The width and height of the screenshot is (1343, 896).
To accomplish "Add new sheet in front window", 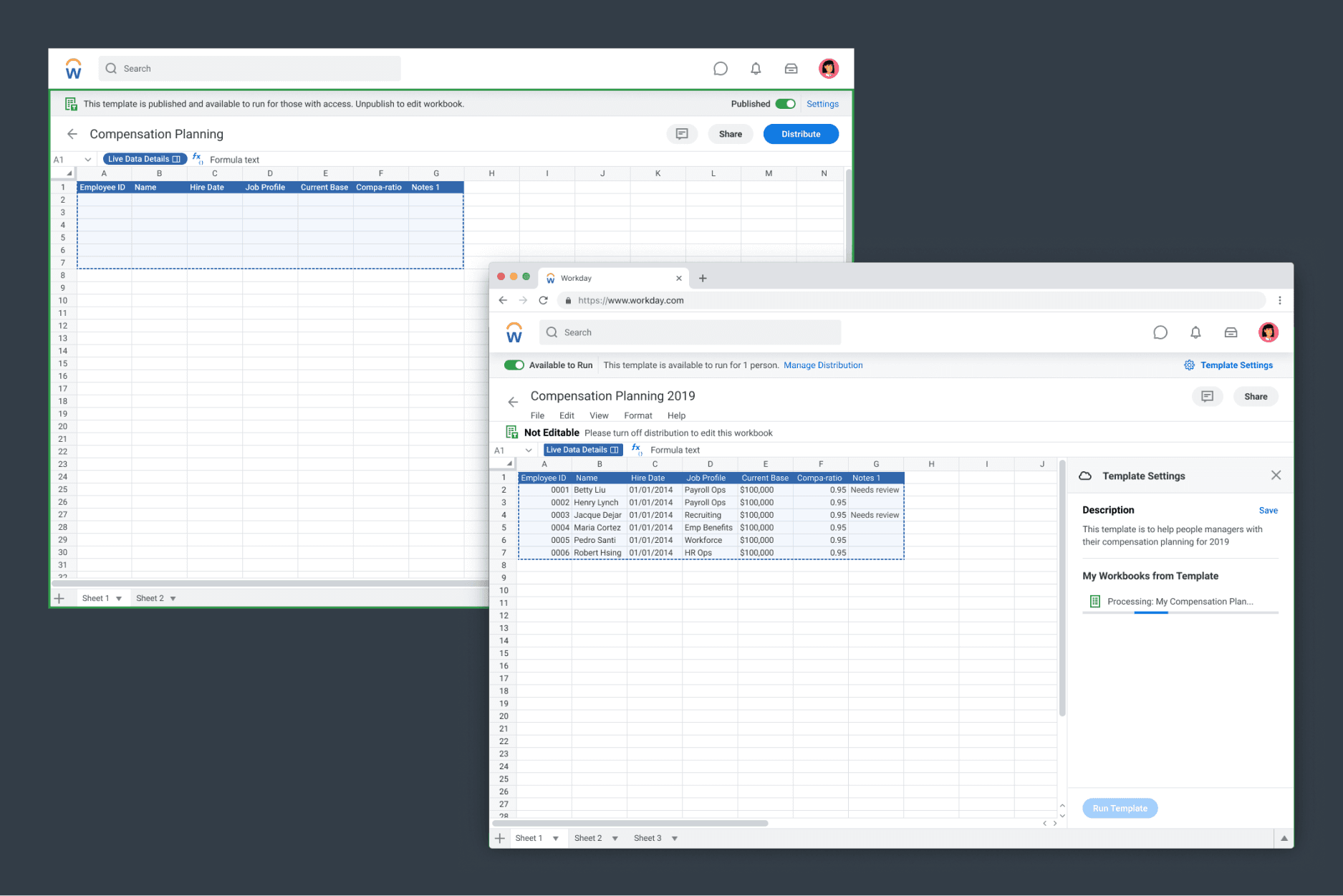I will (x=500, y=838).
